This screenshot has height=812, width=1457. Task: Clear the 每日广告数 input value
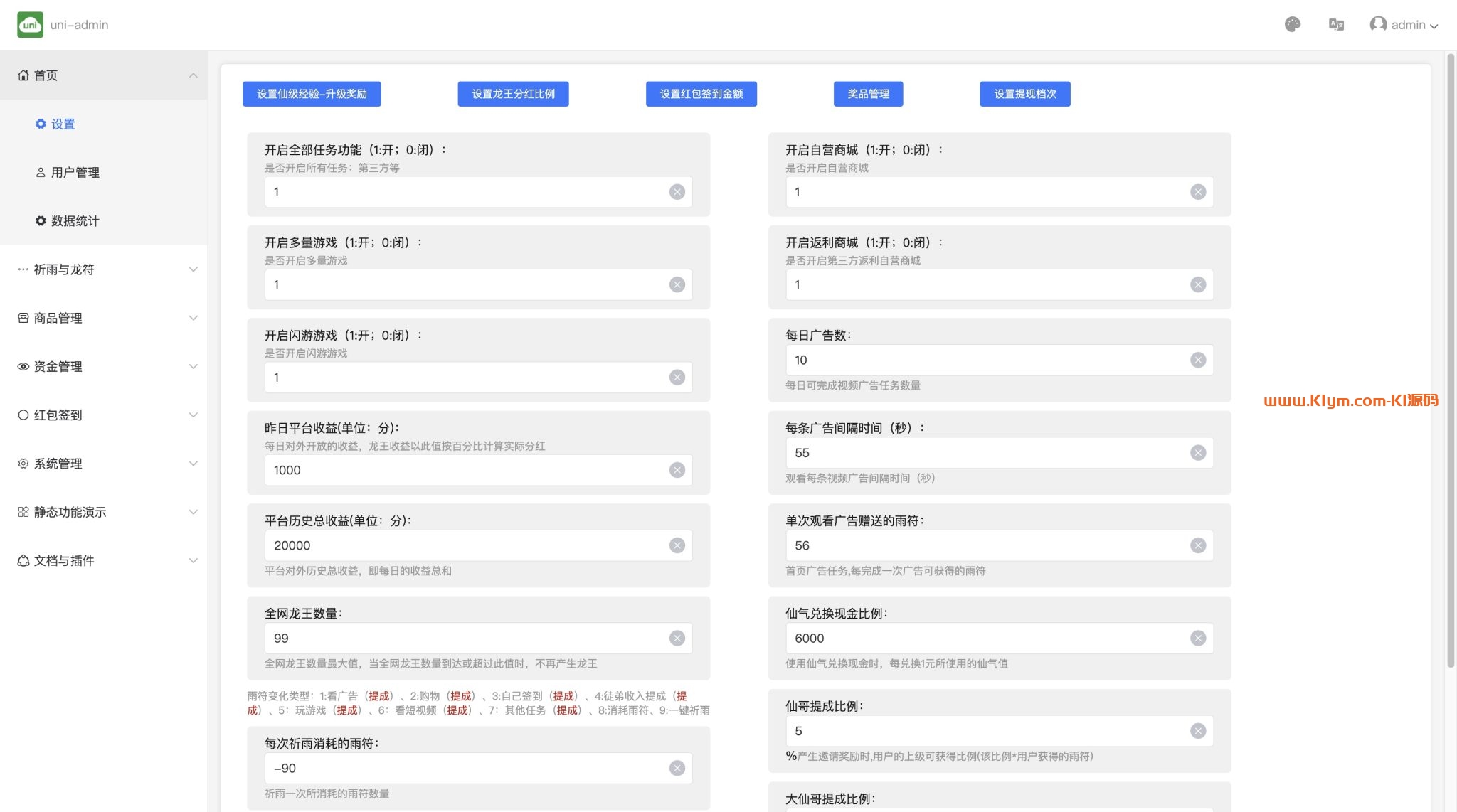1198,360
